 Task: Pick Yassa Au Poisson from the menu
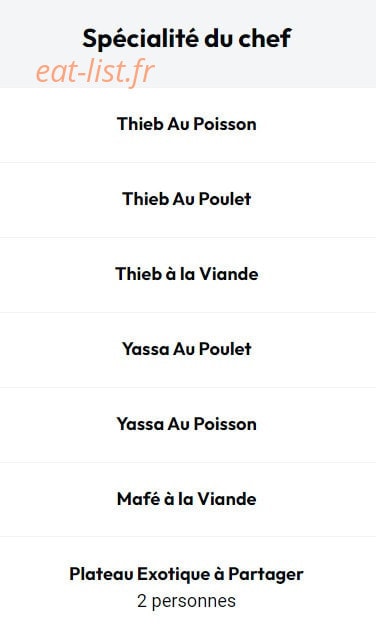[x=187, y=424]
